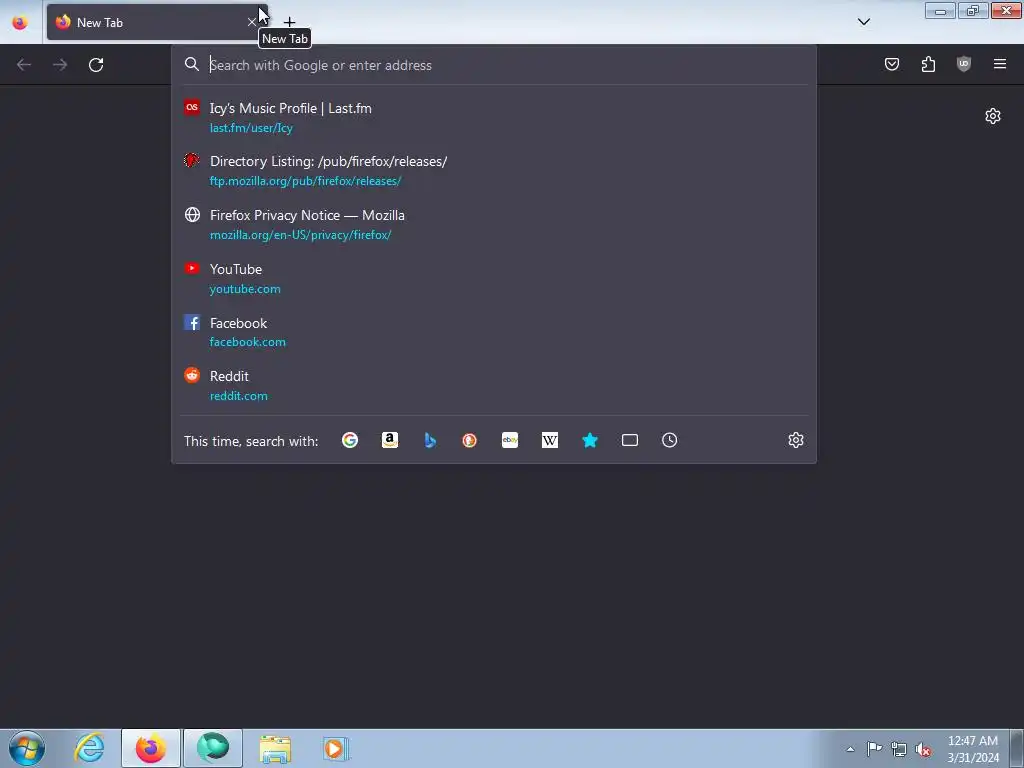
Task: Open uBlock Origin shield icon
Action: (964, 64)
